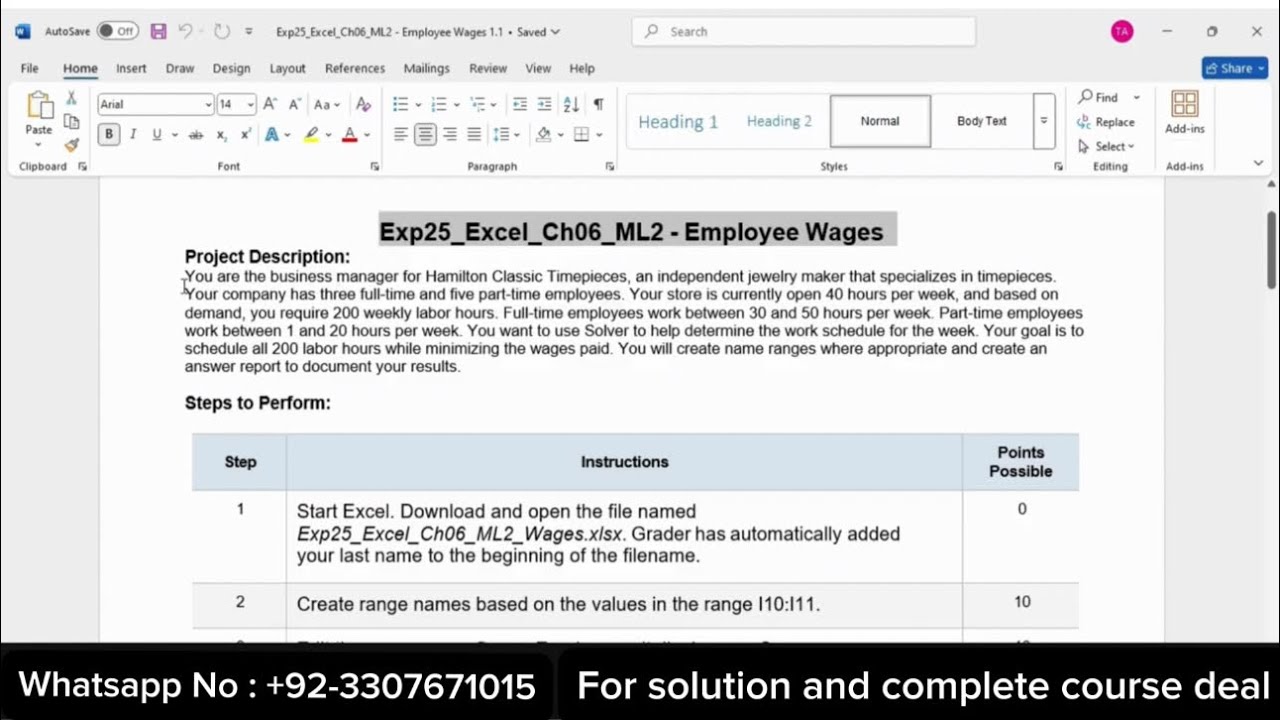Open the Font dialog launcher
The image size is (1280, 720).
click(x=375, y=167)
